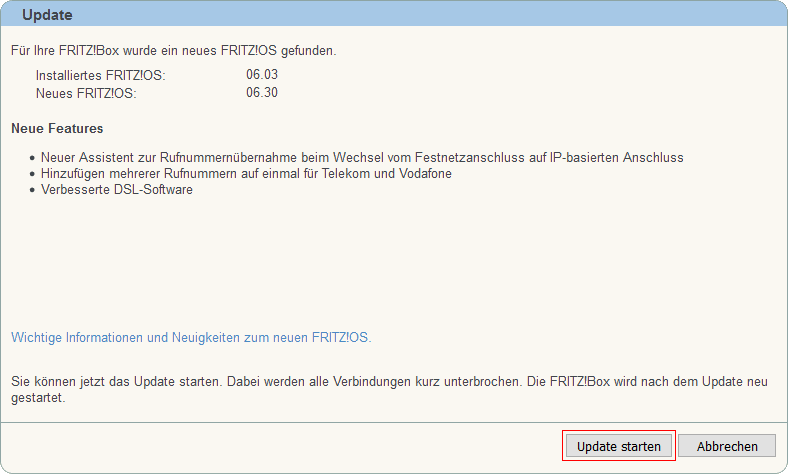This screenshot has height=474, width=788.
Task: Click the Neue Features heading
Action: pyautogui.click(x=57, y=129)
